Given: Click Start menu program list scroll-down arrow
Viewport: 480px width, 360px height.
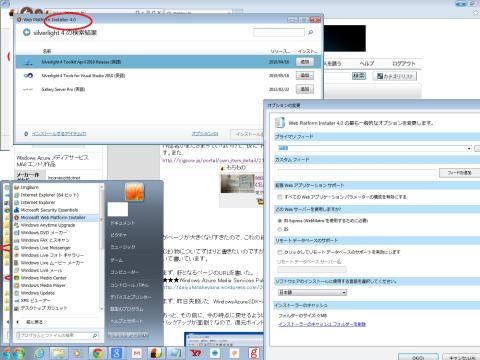Looking at the screenshot, I should tap(102, 309).
